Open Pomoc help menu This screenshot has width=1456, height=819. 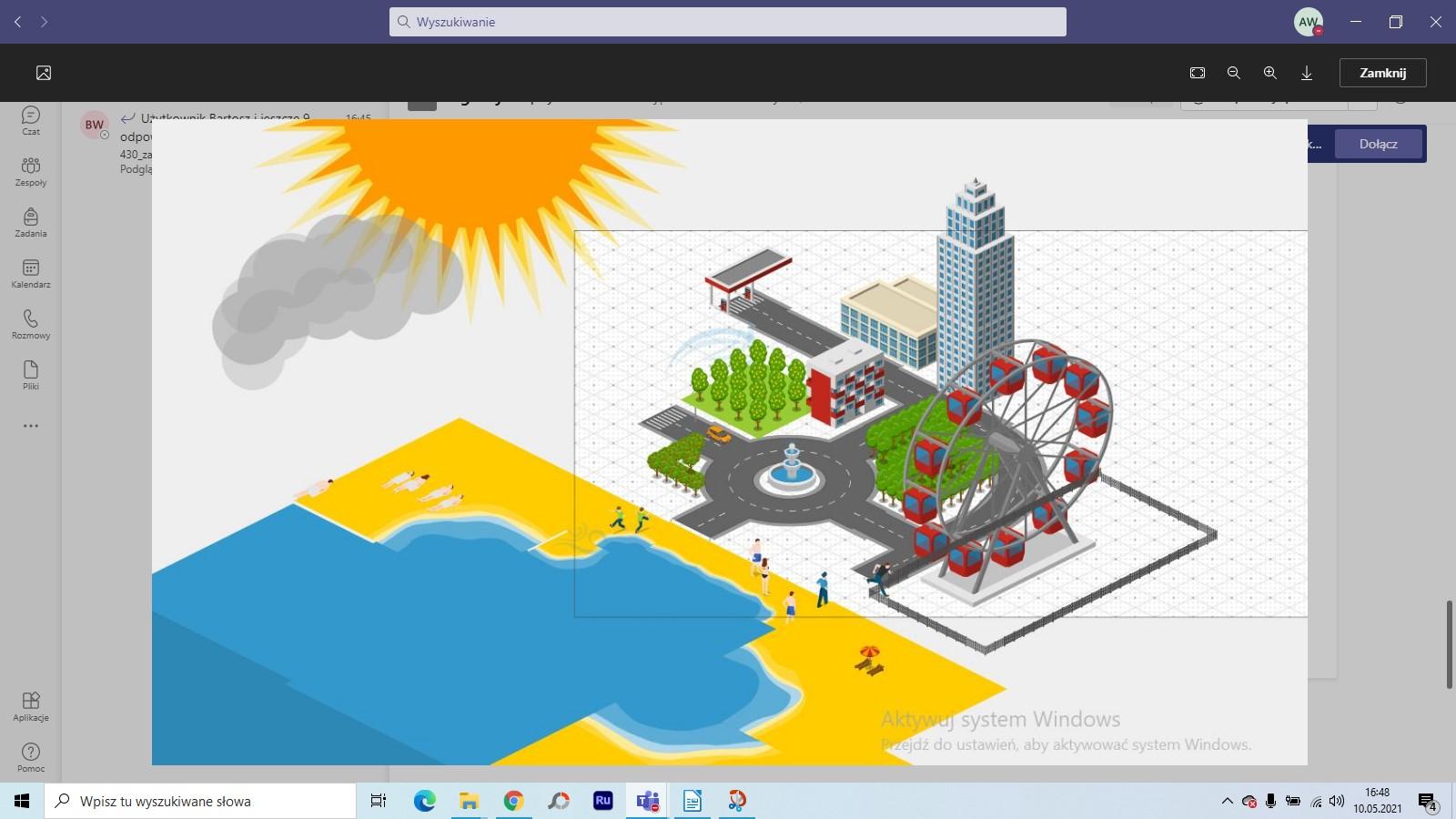[31, 758]
